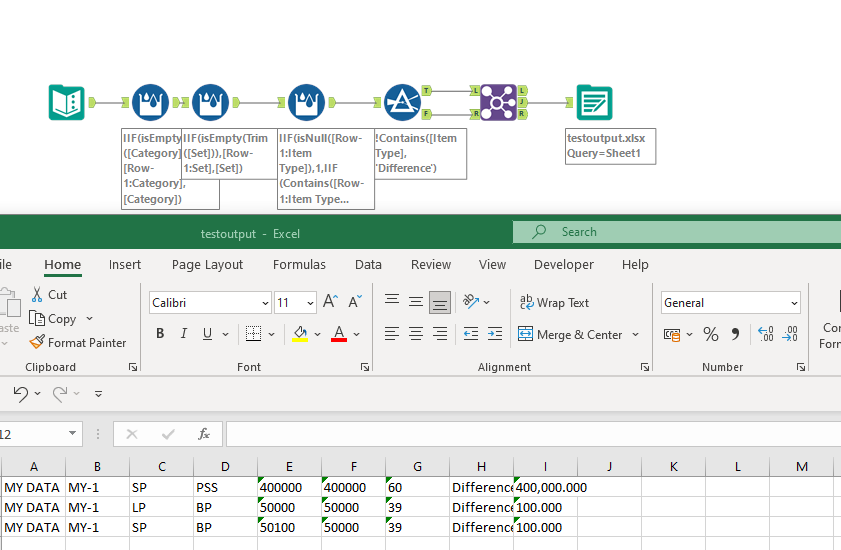Click the Format Painter brush icon

click(x=38, y=343)
